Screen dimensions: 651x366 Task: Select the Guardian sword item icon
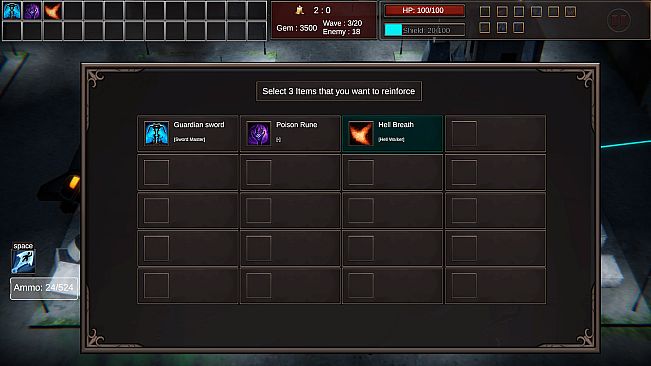click(156, 133)
